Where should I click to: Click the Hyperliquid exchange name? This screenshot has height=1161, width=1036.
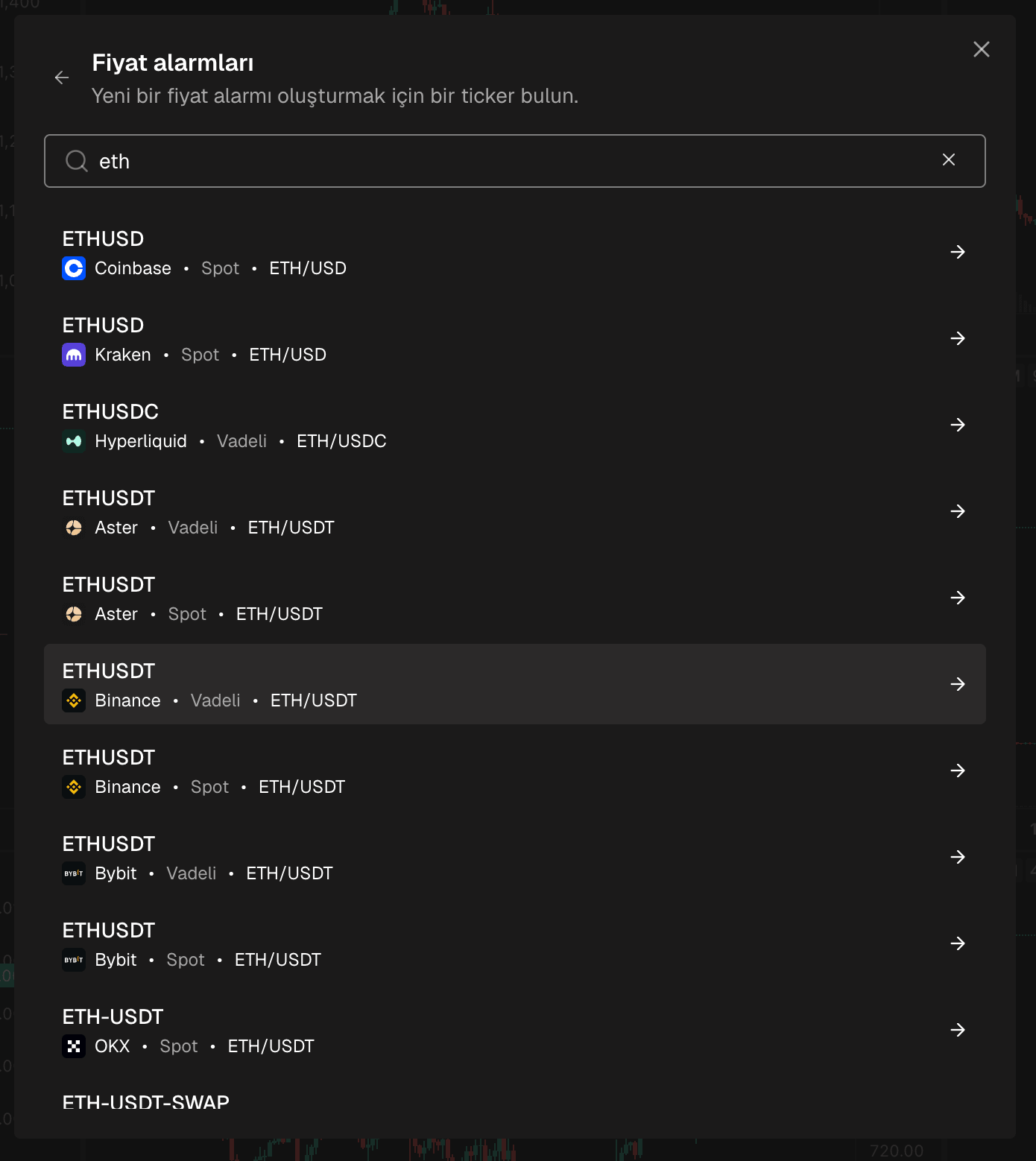point(141,441)
